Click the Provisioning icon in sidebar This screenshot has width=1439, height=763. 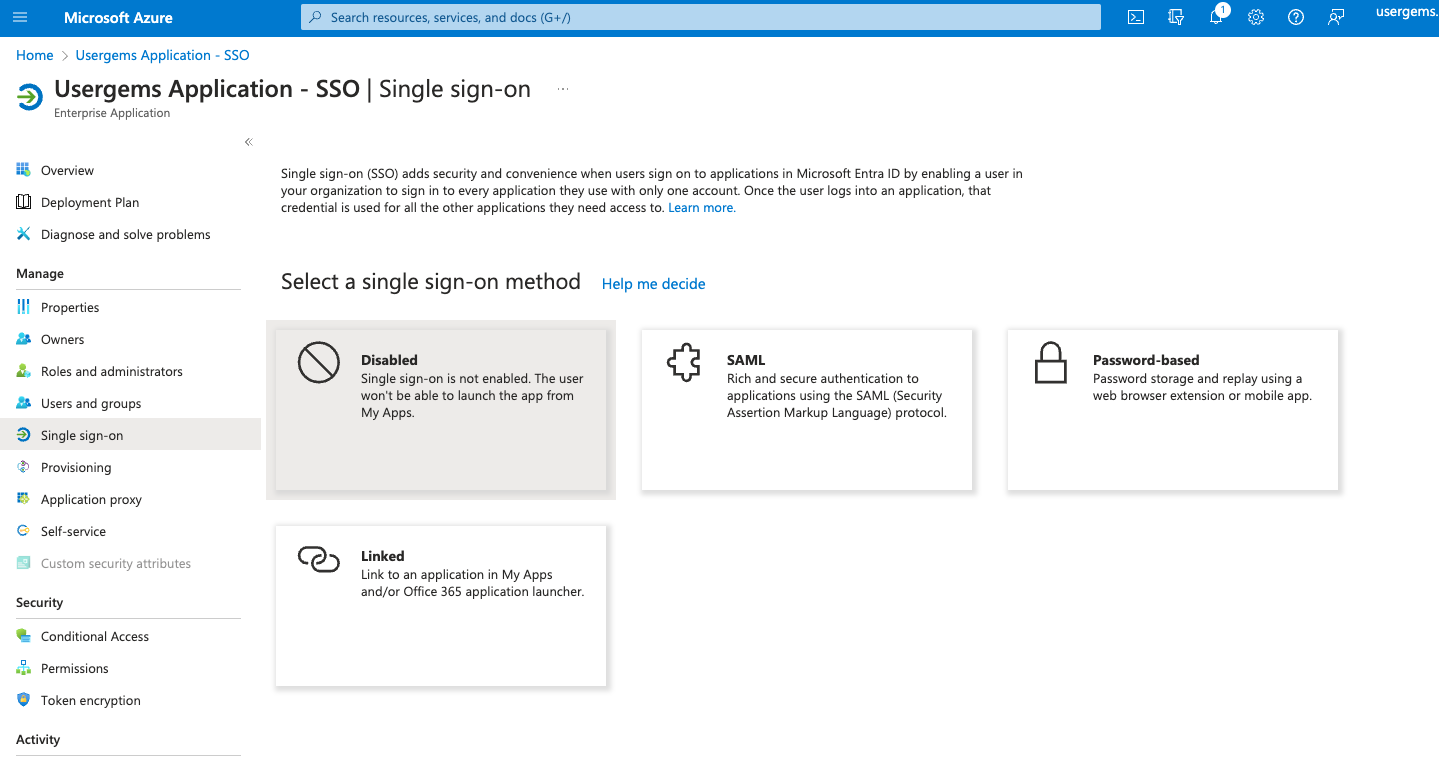pyautogui.click(x=24, y=467)
